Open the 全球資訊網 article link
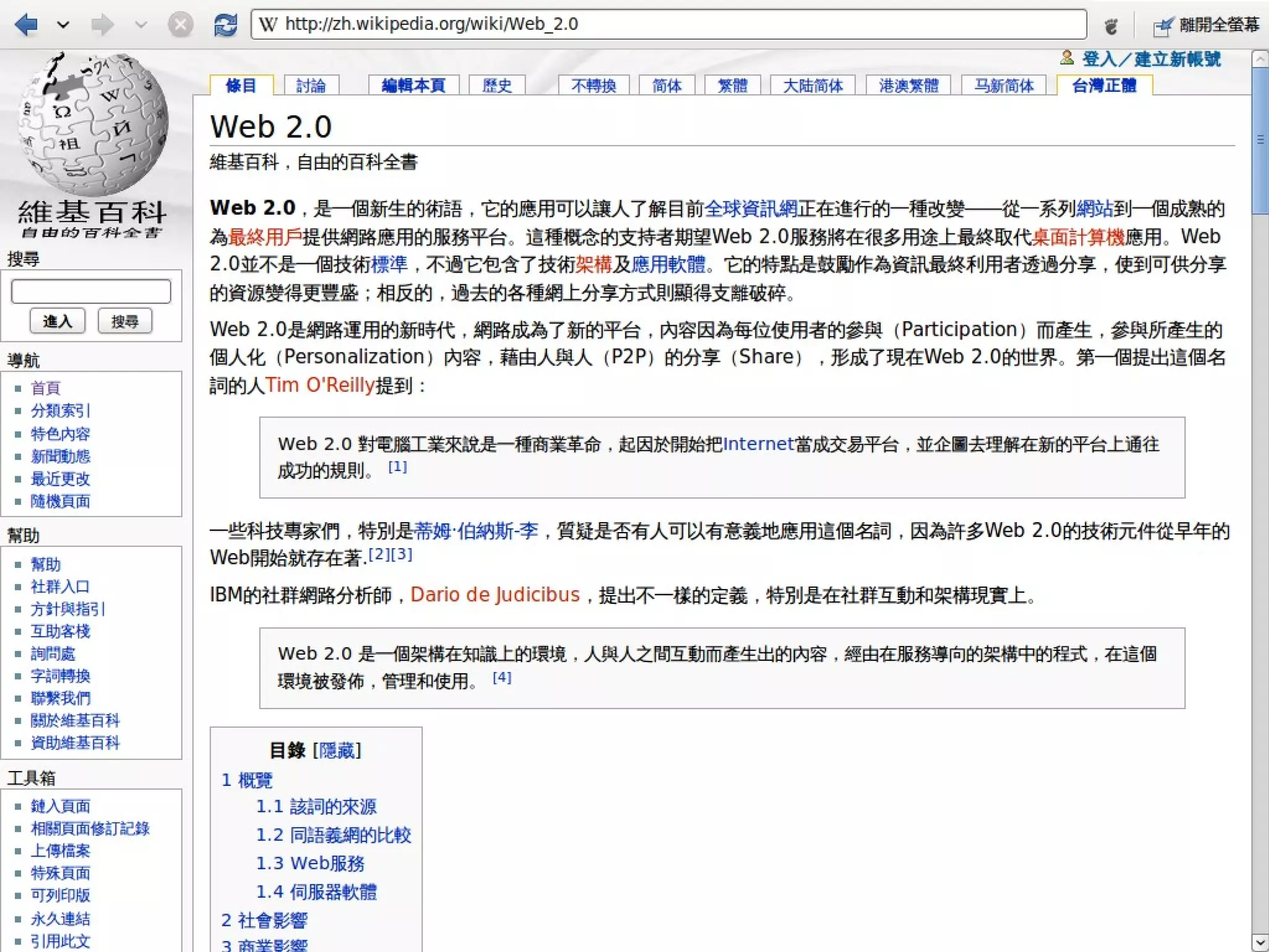 click(x=750, y=209)
